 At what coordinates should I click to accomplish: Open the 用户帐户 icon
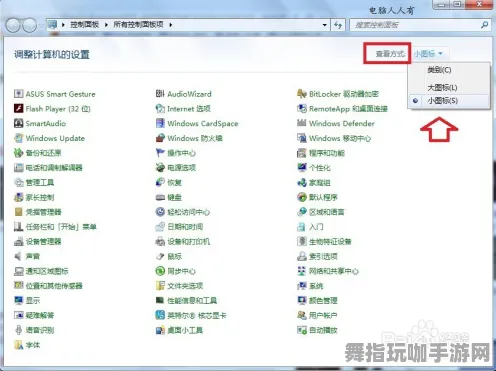pos(302,315)
